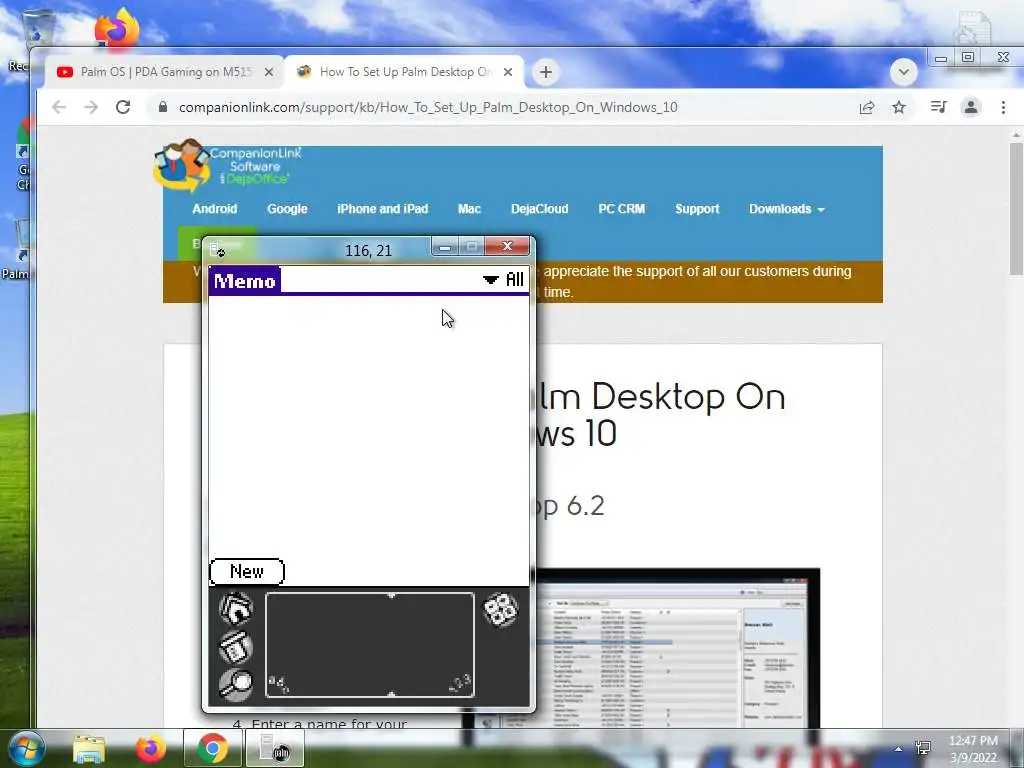Tap the Menu silkscreen icon in emulator
Viewport: 1024px width, 768px height.
click(x=236, y=647)
